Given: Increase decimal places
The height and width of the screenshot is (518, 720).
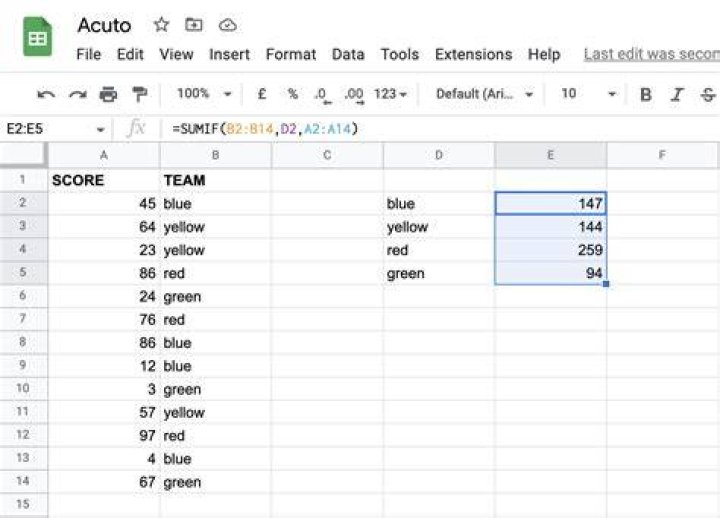Looking at the screenshot, I should [x=354, y=95].
